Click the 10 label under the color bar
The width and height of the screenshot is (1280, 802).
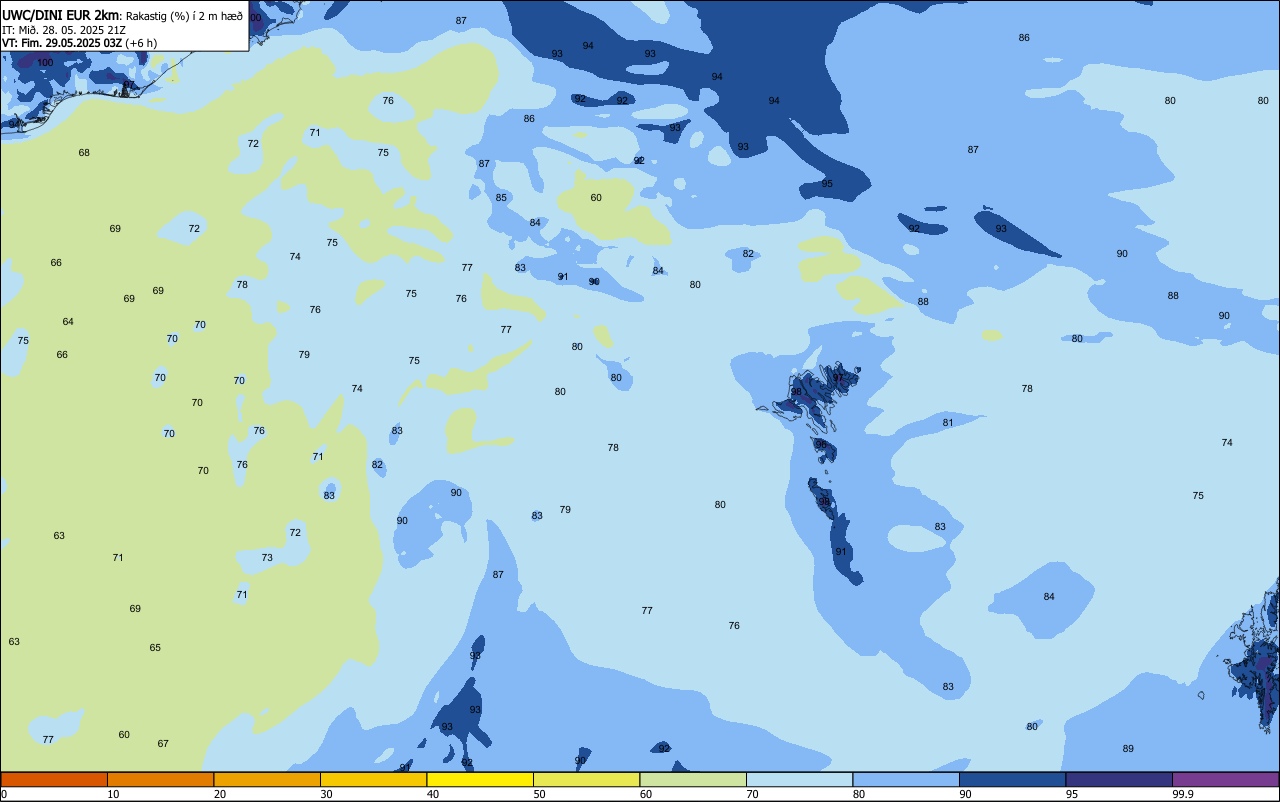(113, 794)
